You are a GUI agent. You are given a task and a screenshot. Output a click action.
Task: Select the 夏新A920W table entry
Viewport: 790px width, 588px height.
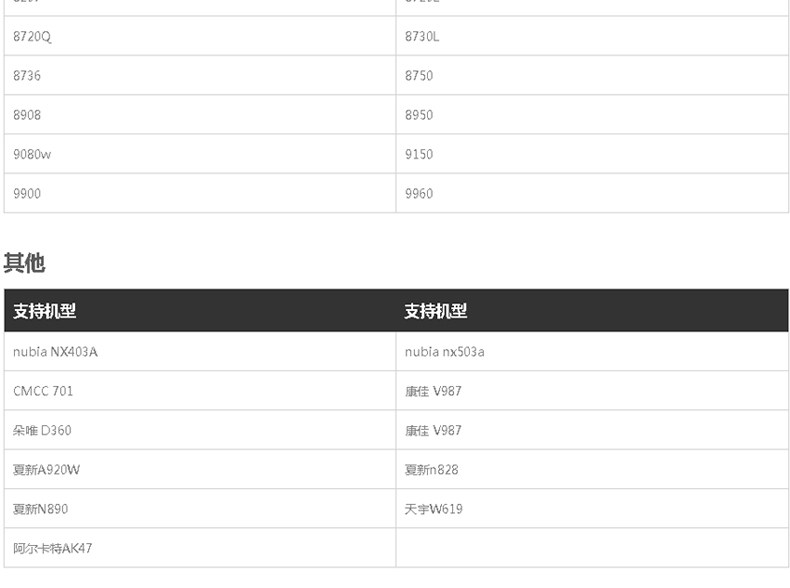click(x=46, y=469)
